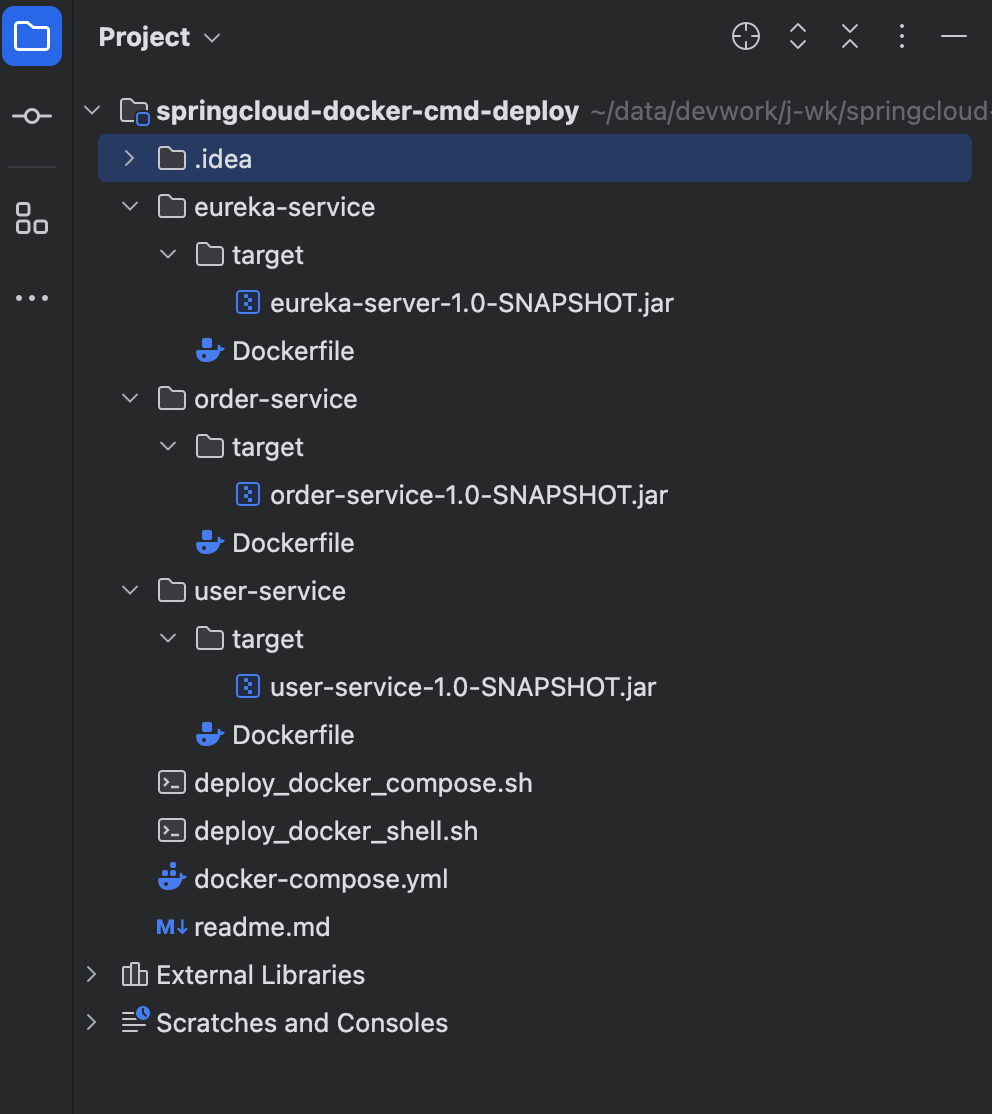Screen dimensions: 992x1114
Task: Select the Dockerfile under user-service
Action: coord(294,735)
